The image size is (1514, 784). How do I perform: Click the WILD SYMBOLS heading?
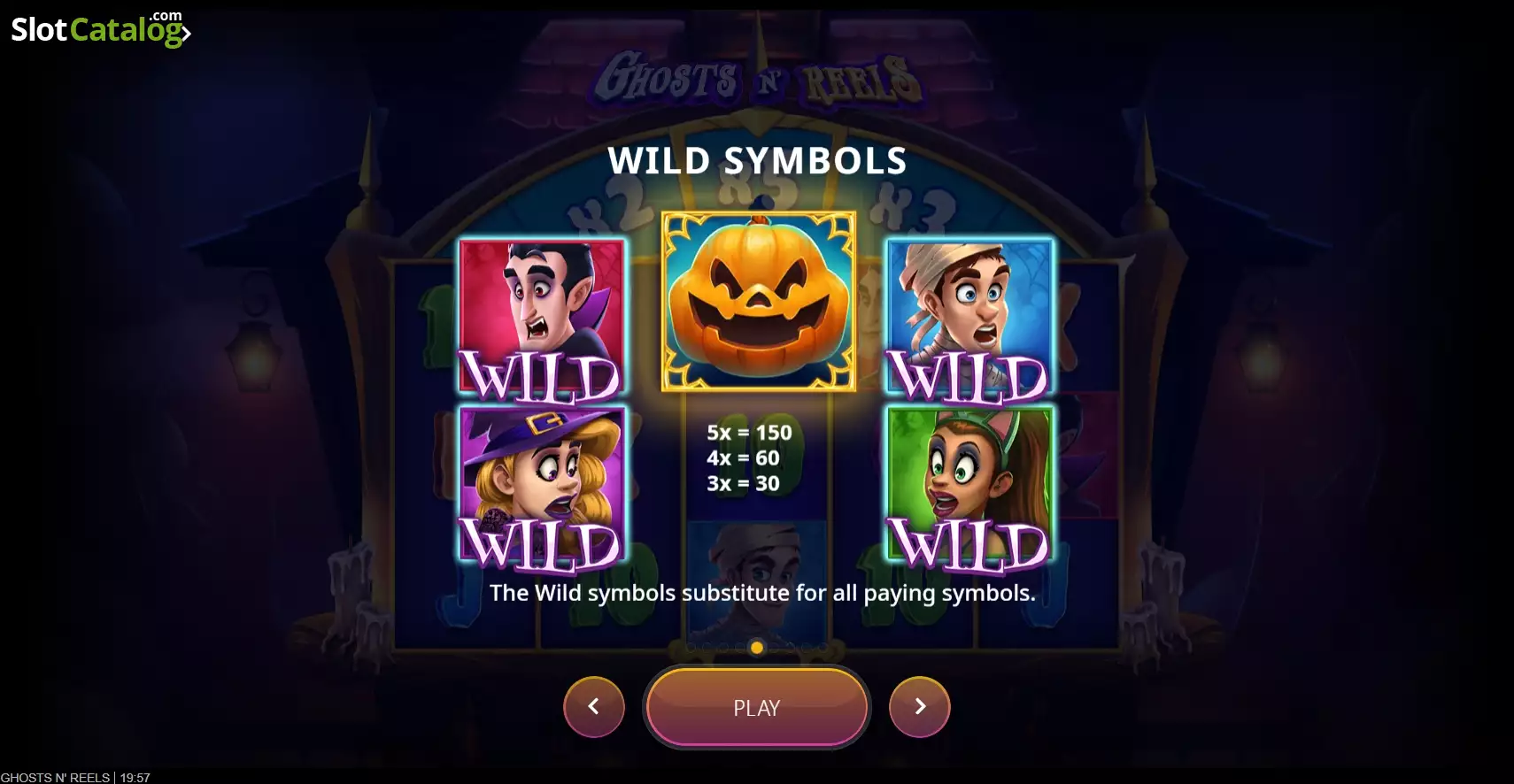757,161
